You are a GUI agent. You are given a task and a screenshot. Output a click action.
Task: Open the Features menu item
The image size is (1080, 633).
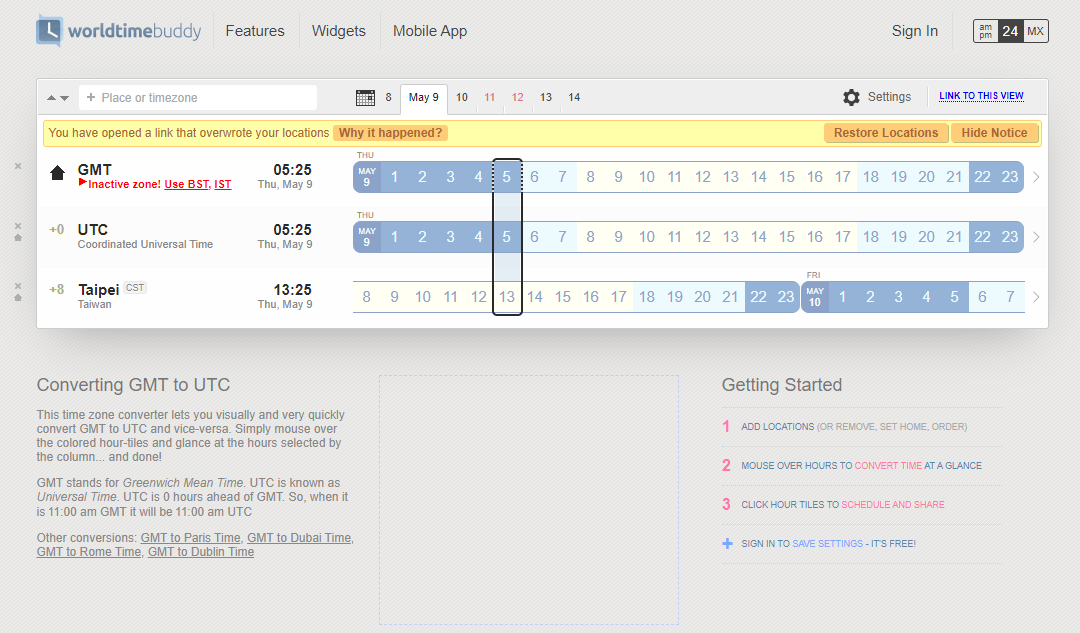click(x=255, y=31)
